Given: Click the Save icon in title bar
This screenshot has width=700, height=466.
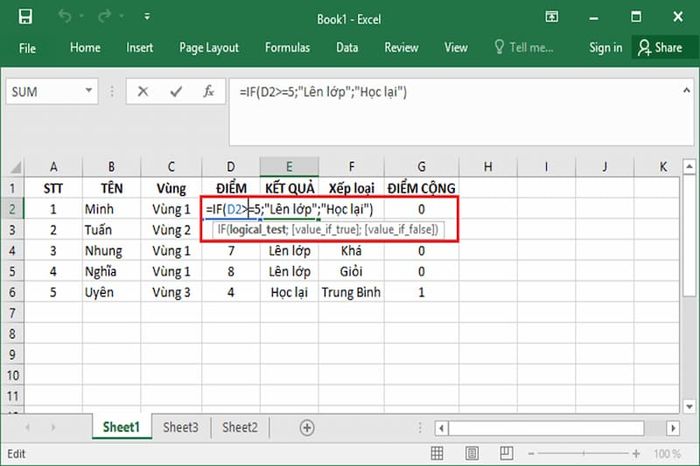Looking at the screenshot, I should click(x=25, y=17).
